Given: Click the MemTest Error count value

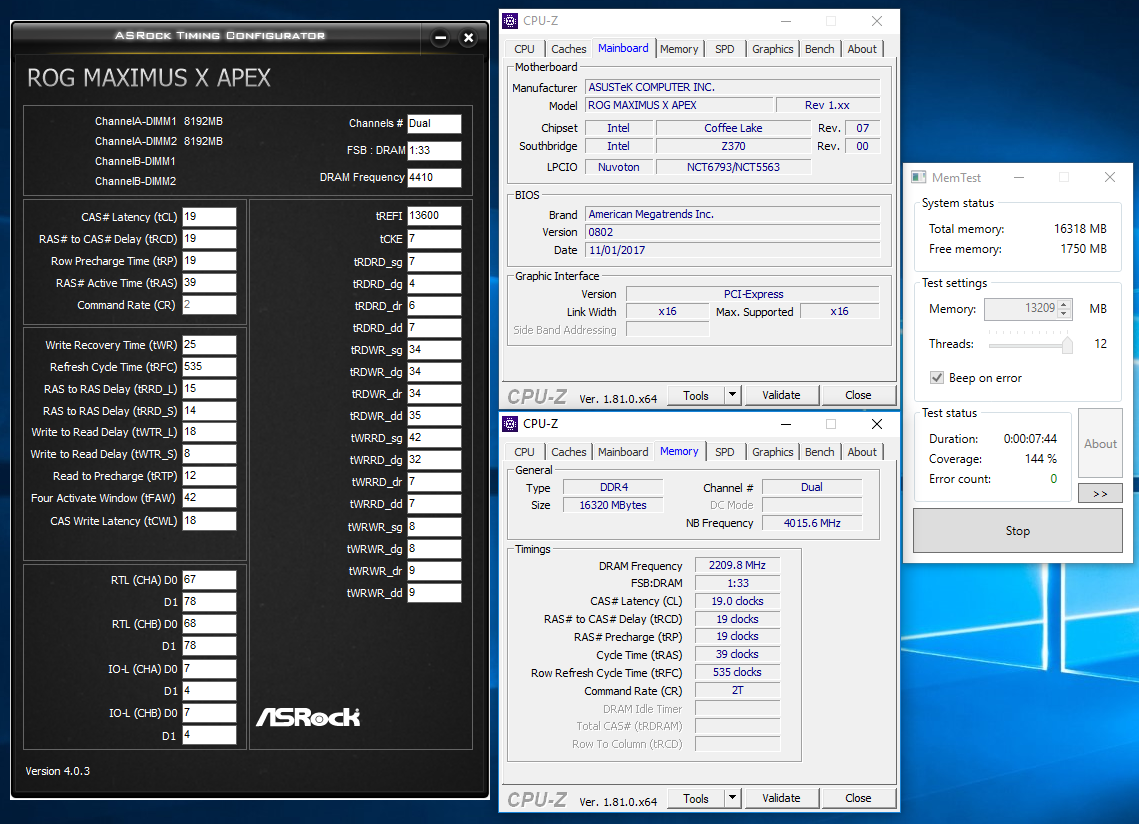Looking at the screenshot, I should click(x=1053, y=479).
